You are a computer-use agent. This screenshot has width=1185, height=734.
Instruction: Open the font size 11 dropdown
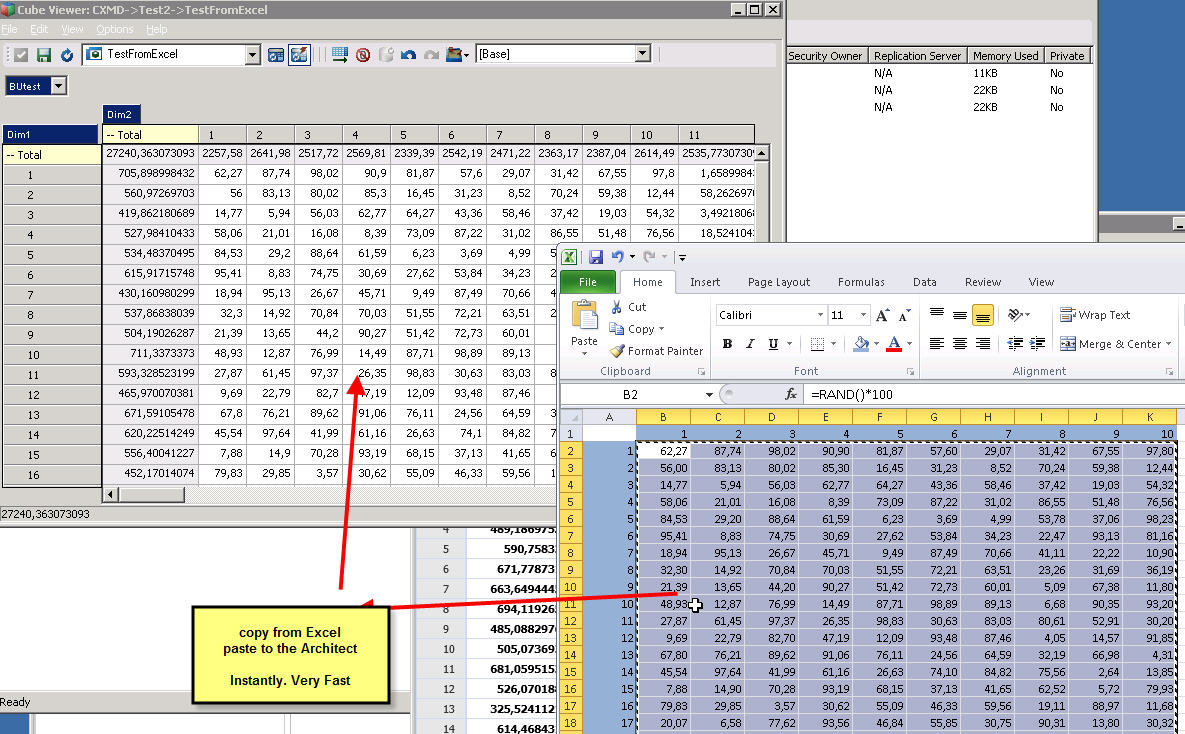[862, 315]
